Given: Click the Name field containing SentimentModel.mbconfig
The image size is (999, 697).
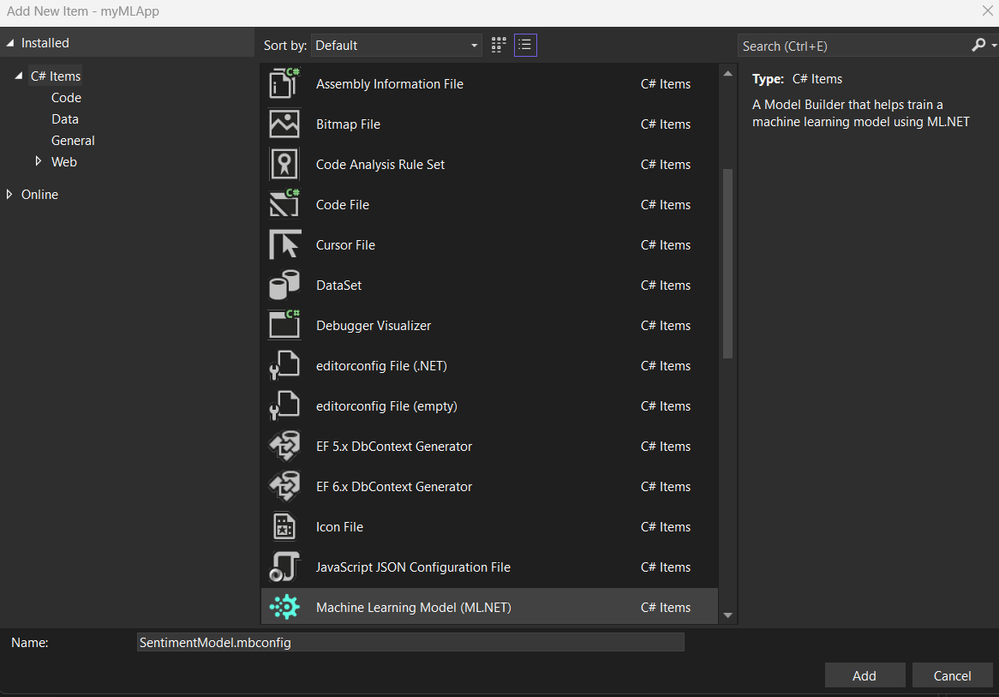Looking at the screenshot, I should (410, 642).
